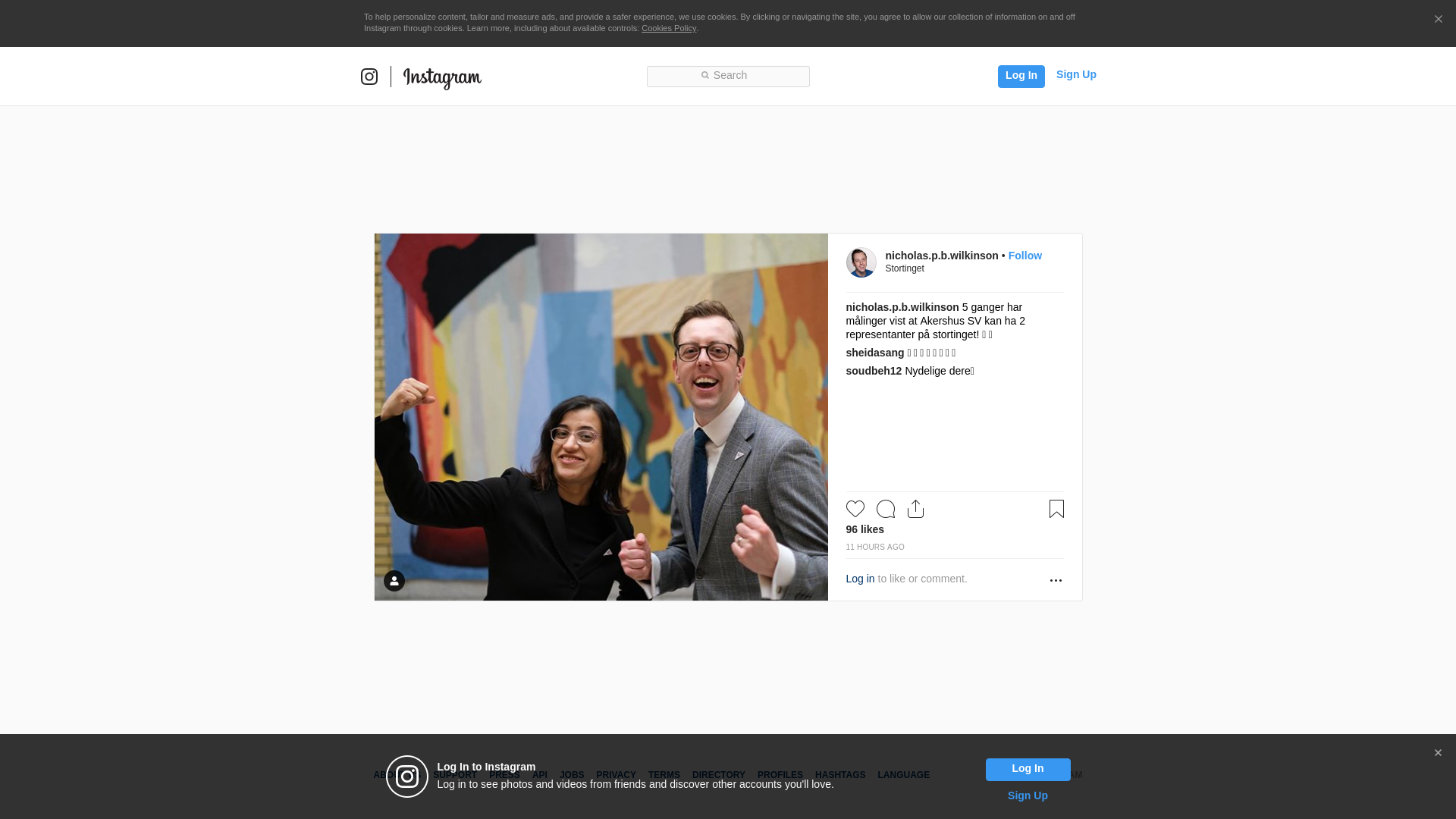
Task: Focus the Search input field
Action: click(728, 76)
